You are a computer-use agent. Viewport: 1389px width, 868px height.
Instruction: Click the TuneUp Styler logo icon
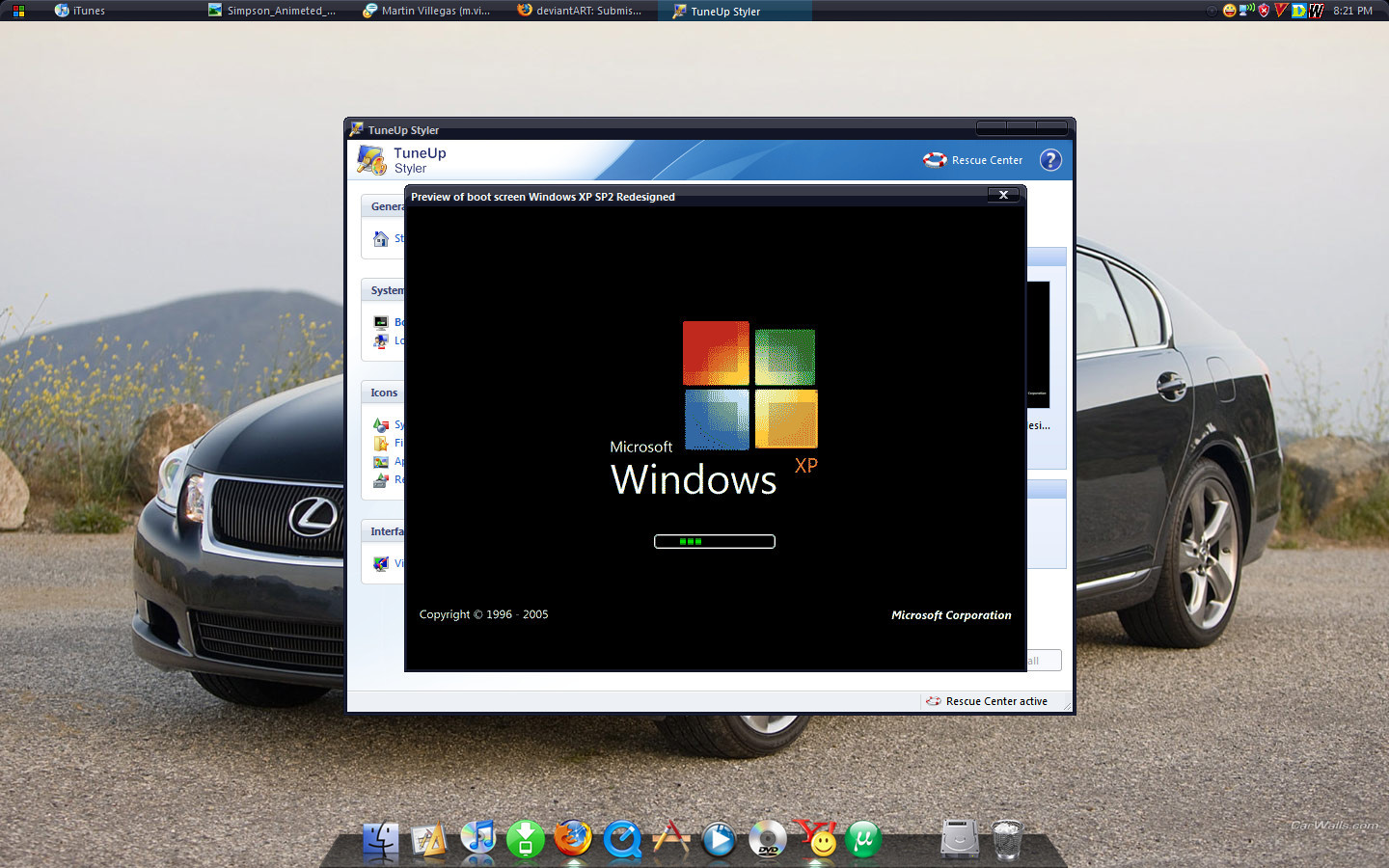pyautogui.click(x=371, y=160)
